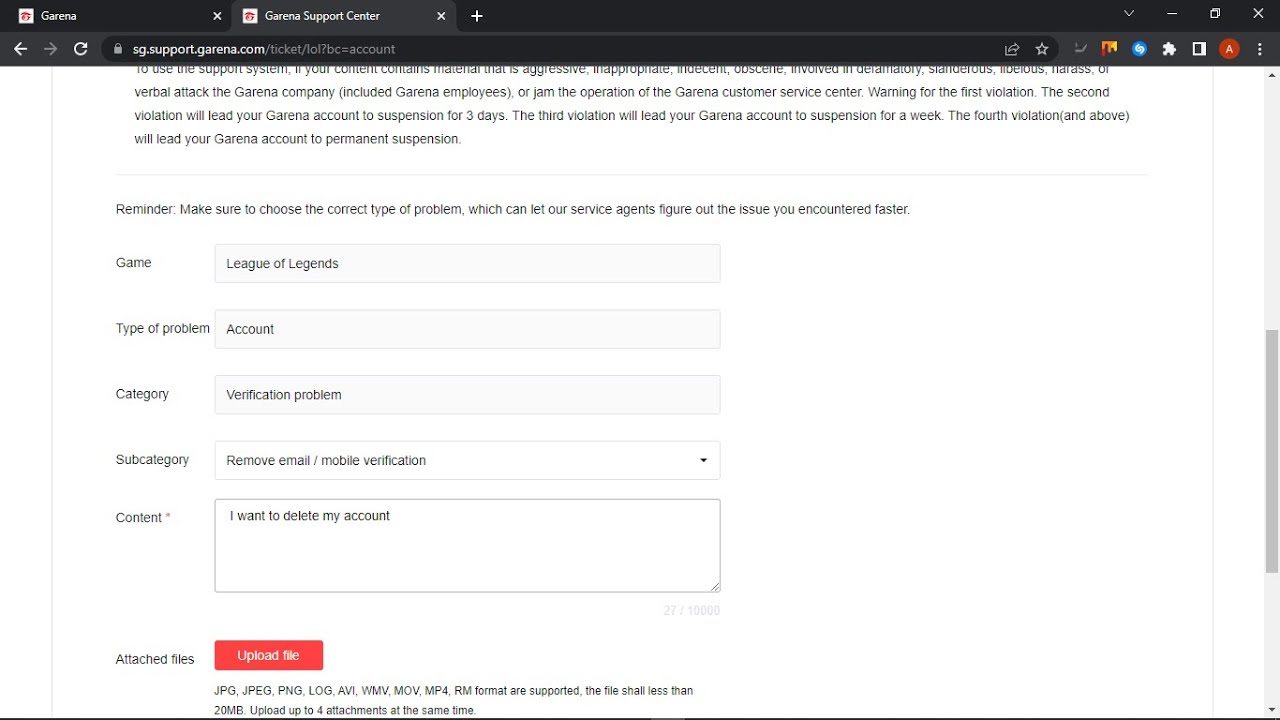1280x720 pixels.
Task: Go back to the previous page
Action: point(21,49)
